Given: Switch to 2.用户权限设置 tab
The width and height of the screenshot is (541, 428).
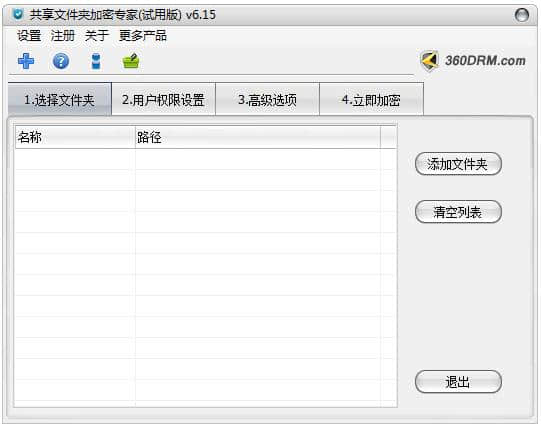Looking at the screenshot, I should (164, 99).
